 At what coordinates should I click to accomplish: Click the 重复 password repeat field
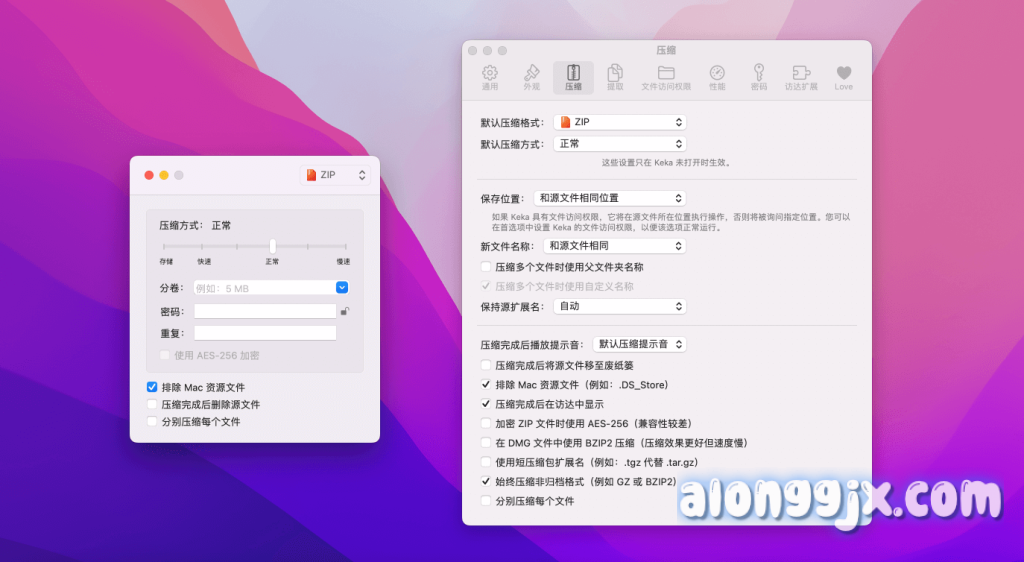tap(265, 333)
